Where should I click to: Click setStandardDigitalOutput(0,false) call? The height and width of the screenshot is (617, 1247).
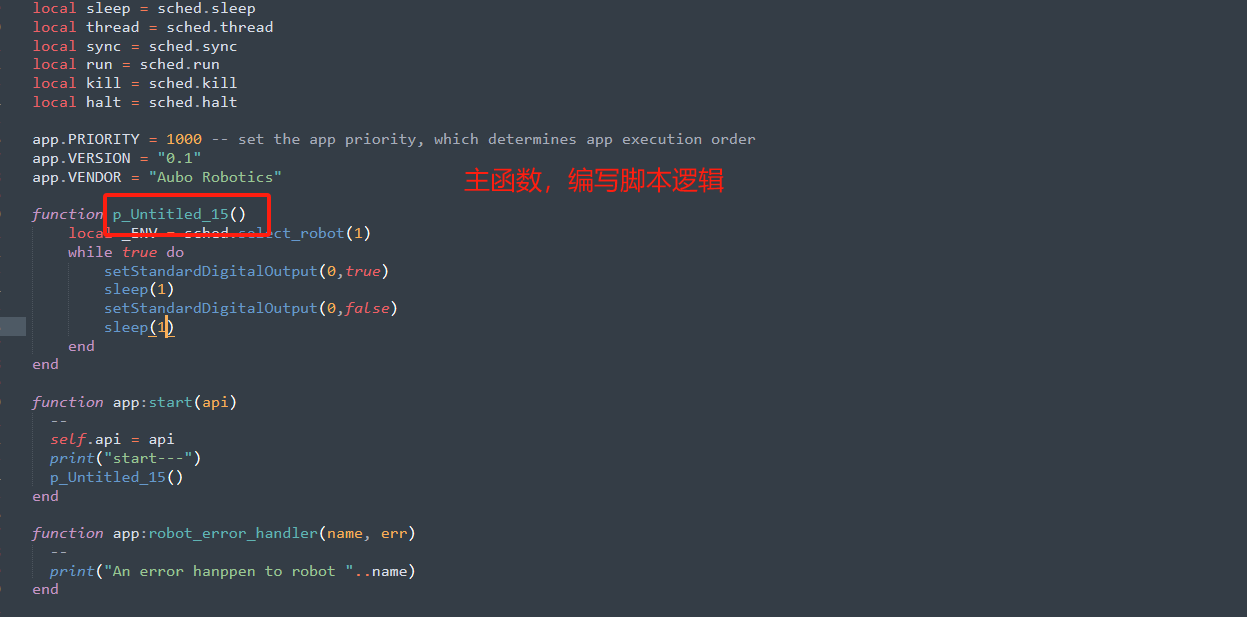[251, 308]
